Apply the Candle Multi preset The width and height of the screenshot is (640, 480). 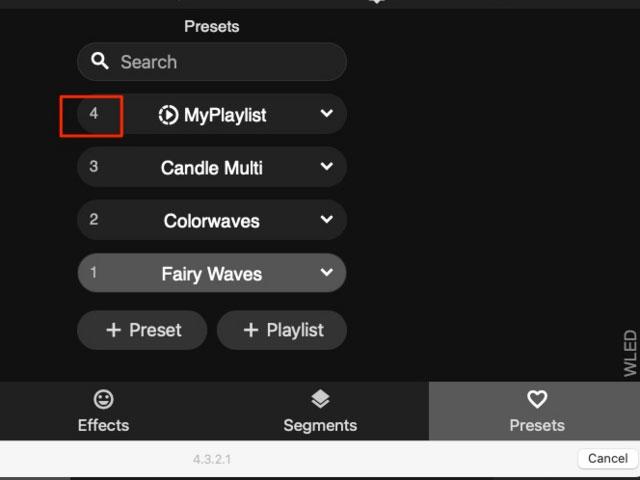tap(212, 168)
